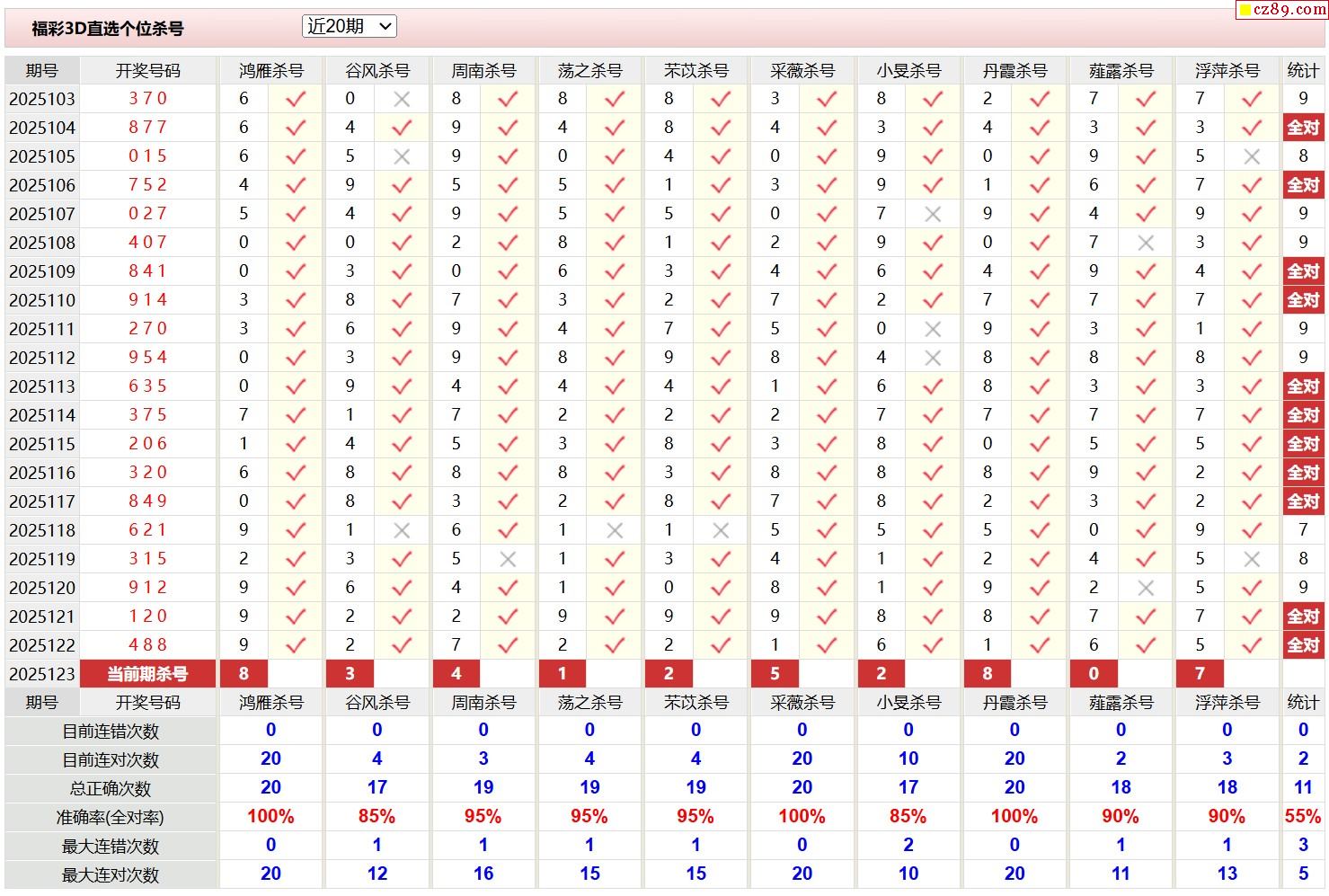The width and height of the screenshot is (1329, 896).
Task: Click the 福彩3D直选个位杀号 page title
Action: [x=108, y=29]
